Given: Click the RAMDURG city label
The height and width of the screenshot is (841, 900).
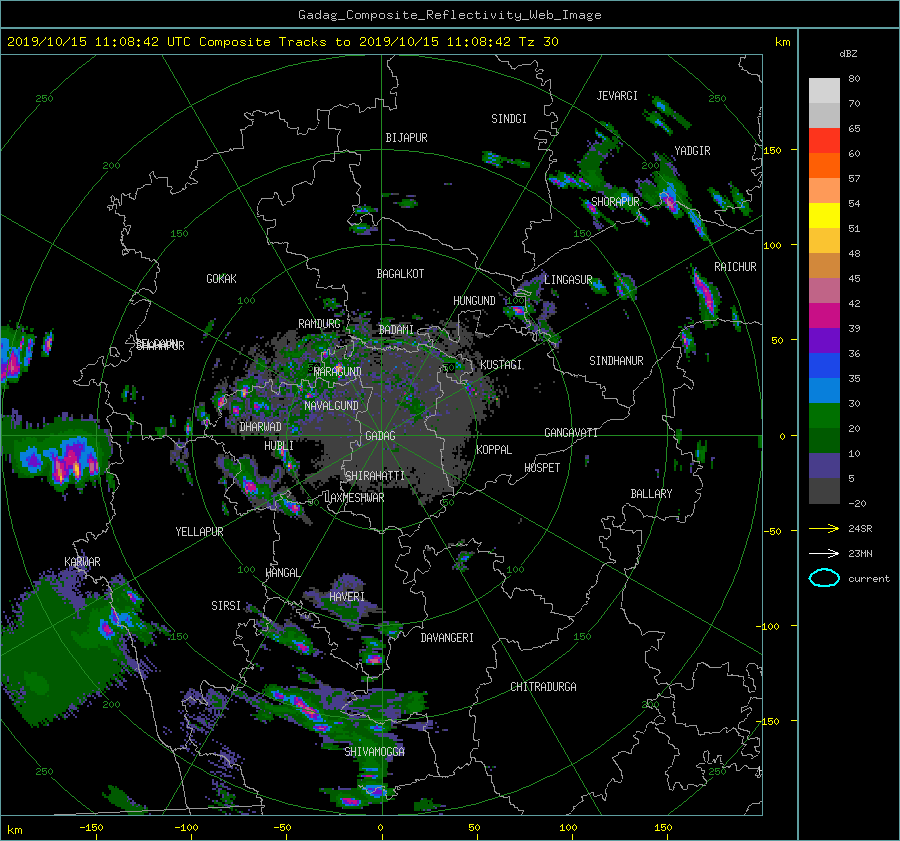Looking at the screenshot, I should coord(319,324).
